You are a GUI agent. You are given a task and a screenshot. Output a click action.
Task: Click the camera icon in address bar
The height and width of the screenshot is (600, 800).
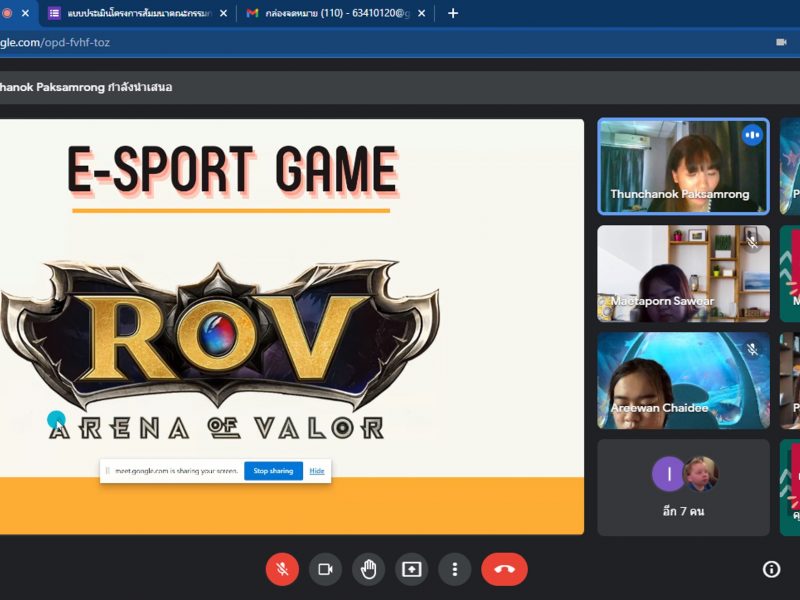781,42
